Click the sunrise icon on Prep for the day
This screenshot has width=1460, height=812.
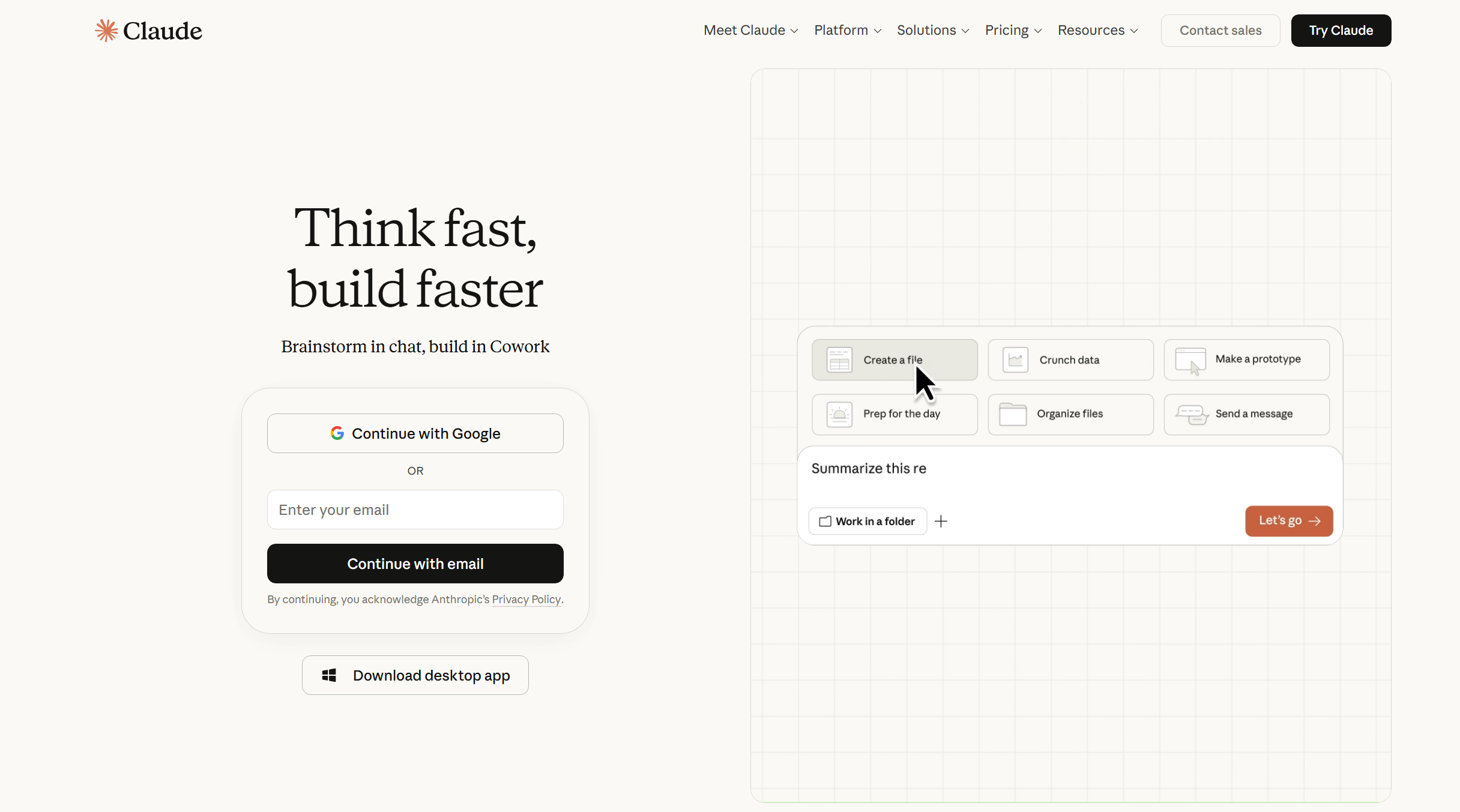pyautogui.click(x=839, y=414)
